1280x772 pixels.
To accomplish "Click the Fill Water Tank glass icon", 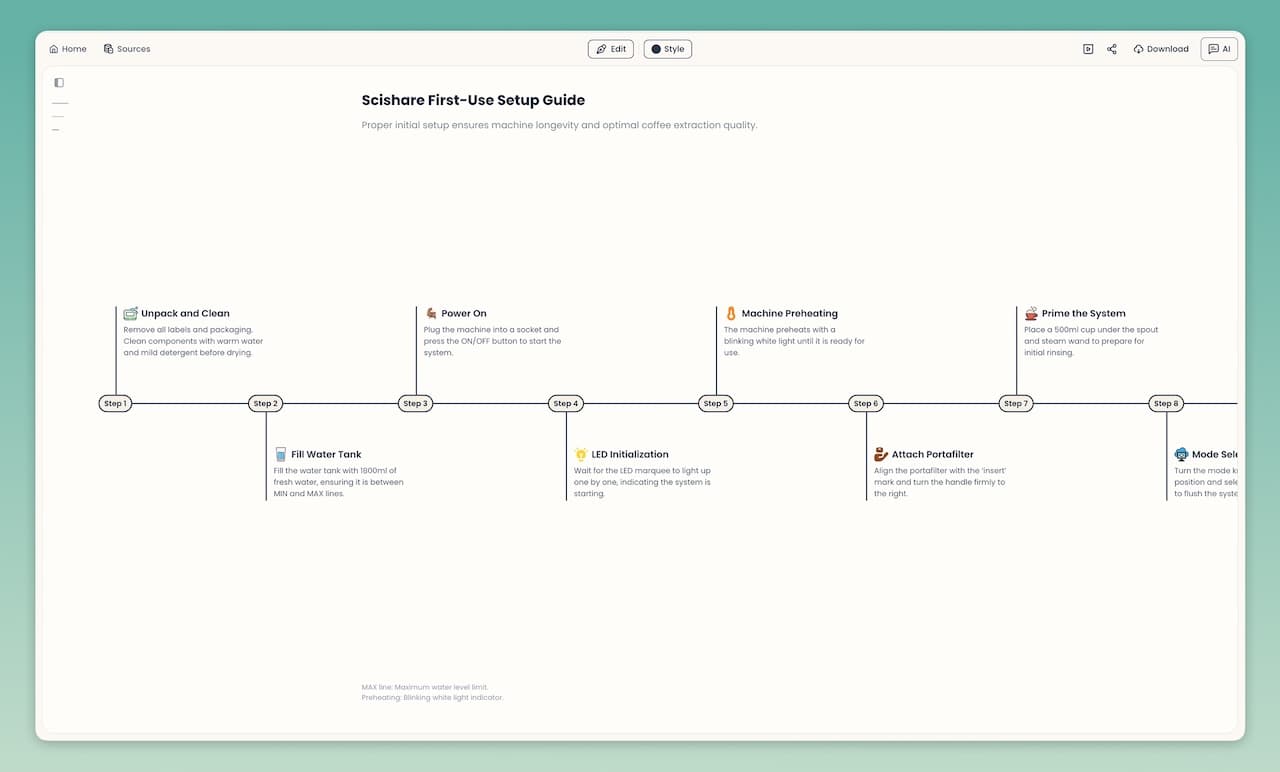I will 281,454.
